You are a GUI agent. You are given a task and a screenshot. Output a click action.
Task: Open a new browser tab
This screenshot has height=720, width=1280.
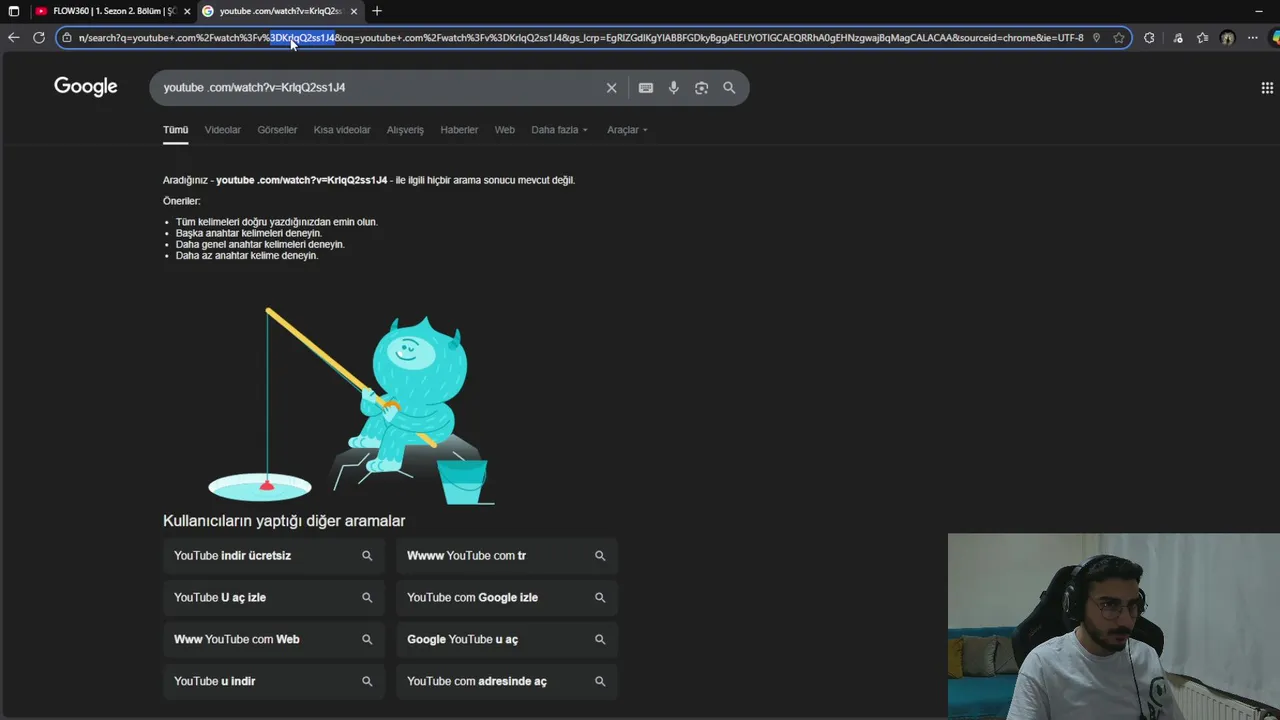click(x=377, y=11)
